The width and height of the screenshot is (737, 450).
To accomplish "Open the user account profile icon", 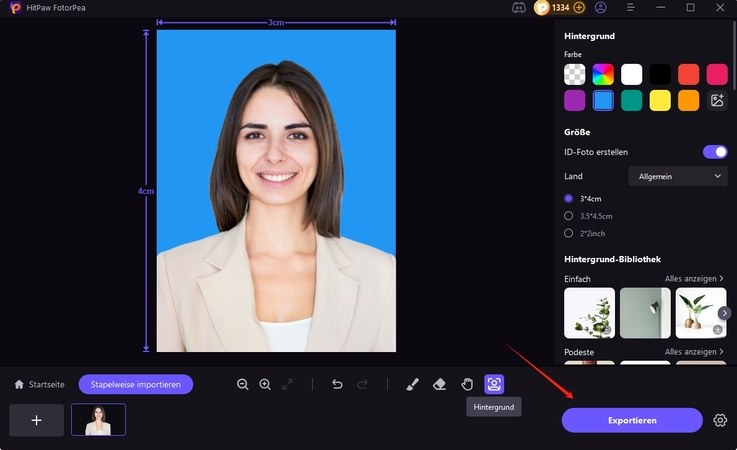I will [x=601, y=8].
